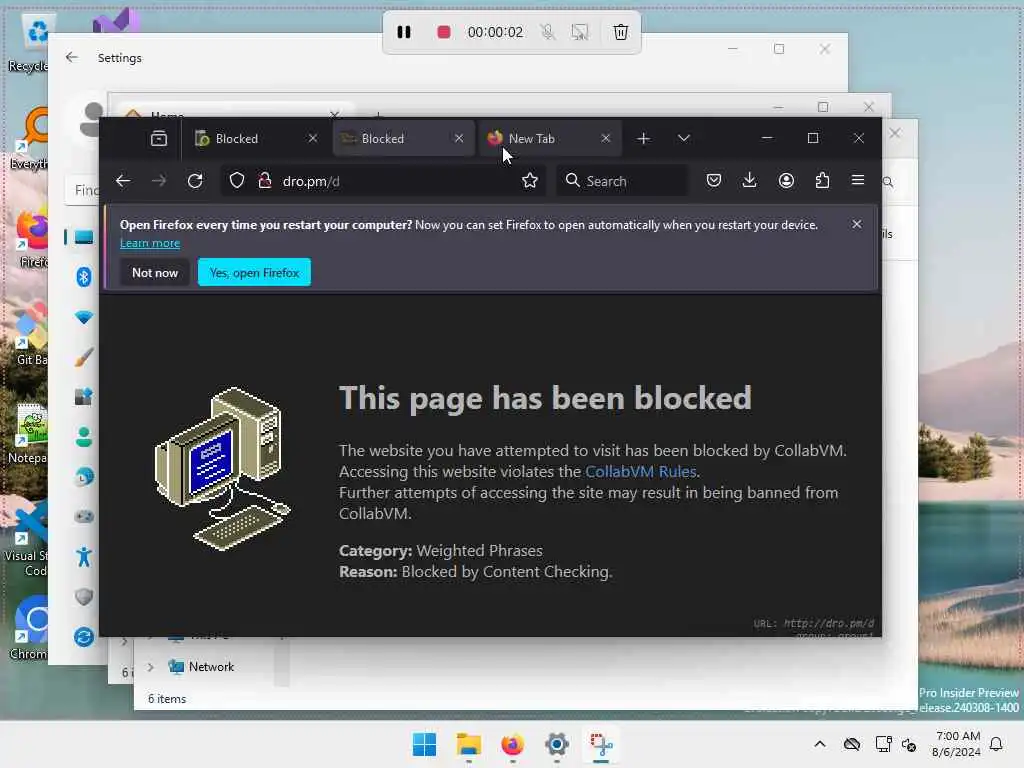Select Network in File Explorer tree
The height and width of the screenshot is (768, 1024).
coord(201,667)
